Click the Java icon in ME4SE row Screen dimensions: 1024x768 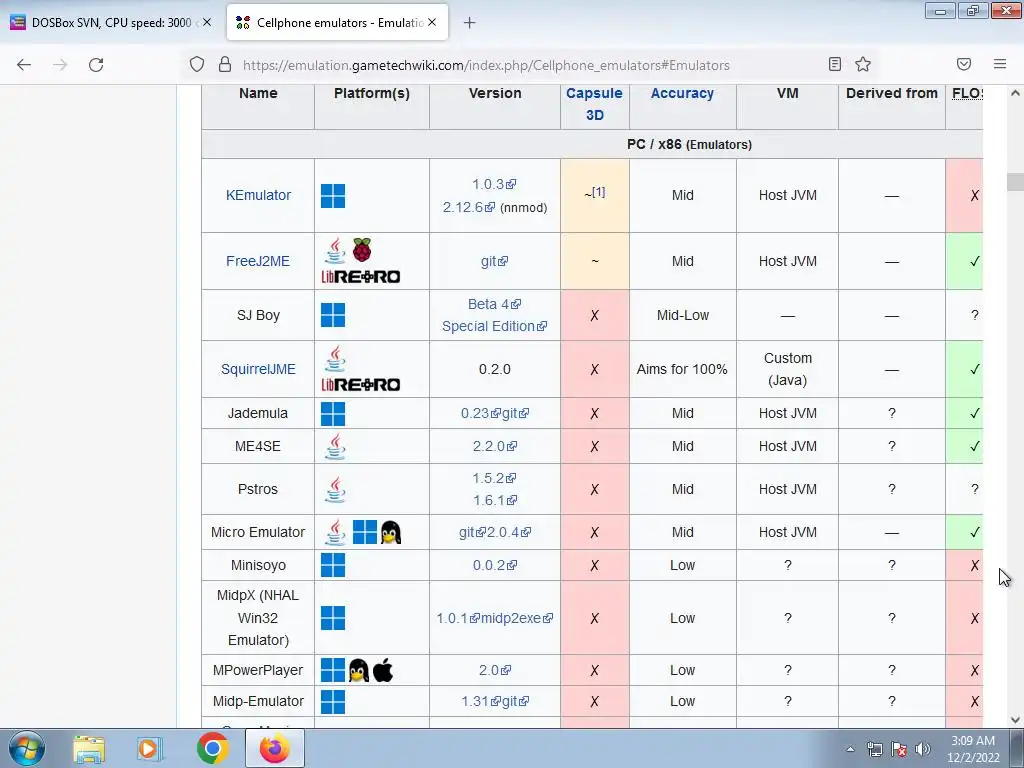tap(335, 446)
